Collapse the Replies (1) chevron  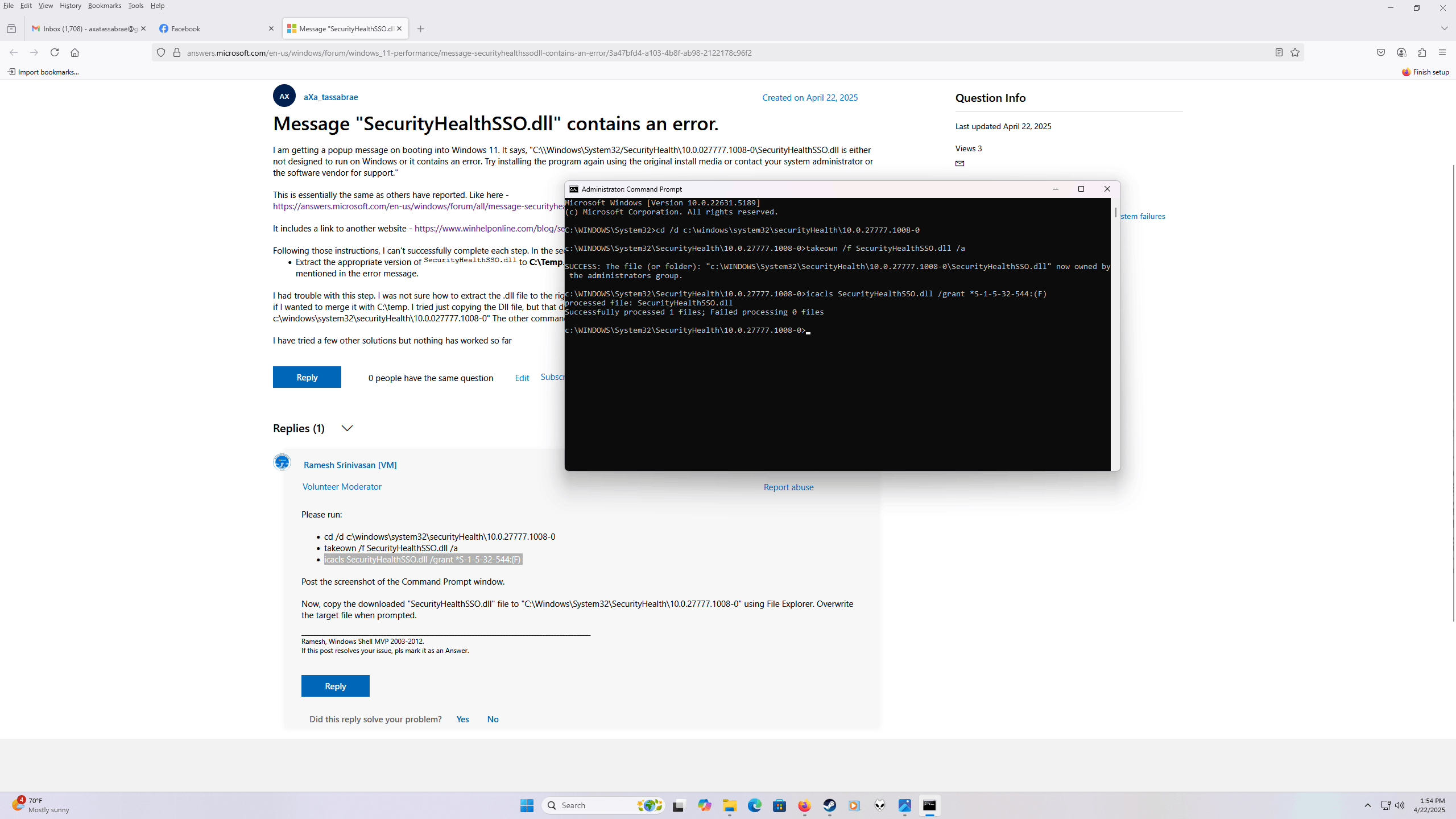tap(347, 428)
